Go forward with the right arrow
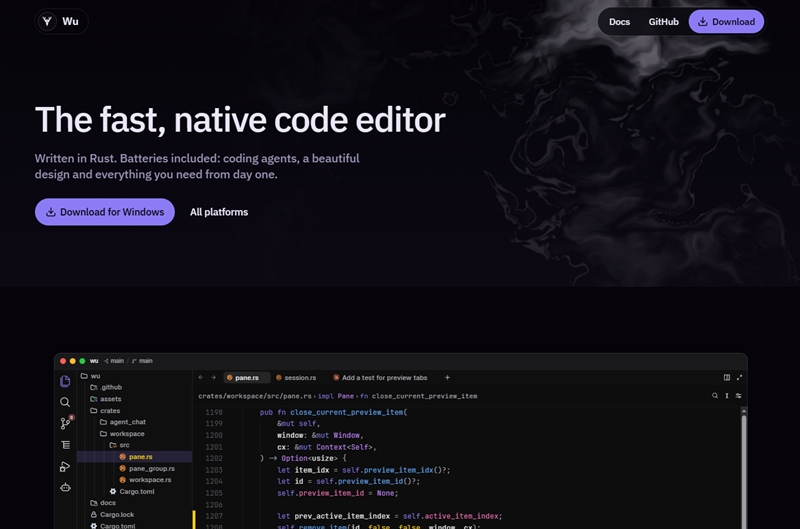 click(213, 377)
